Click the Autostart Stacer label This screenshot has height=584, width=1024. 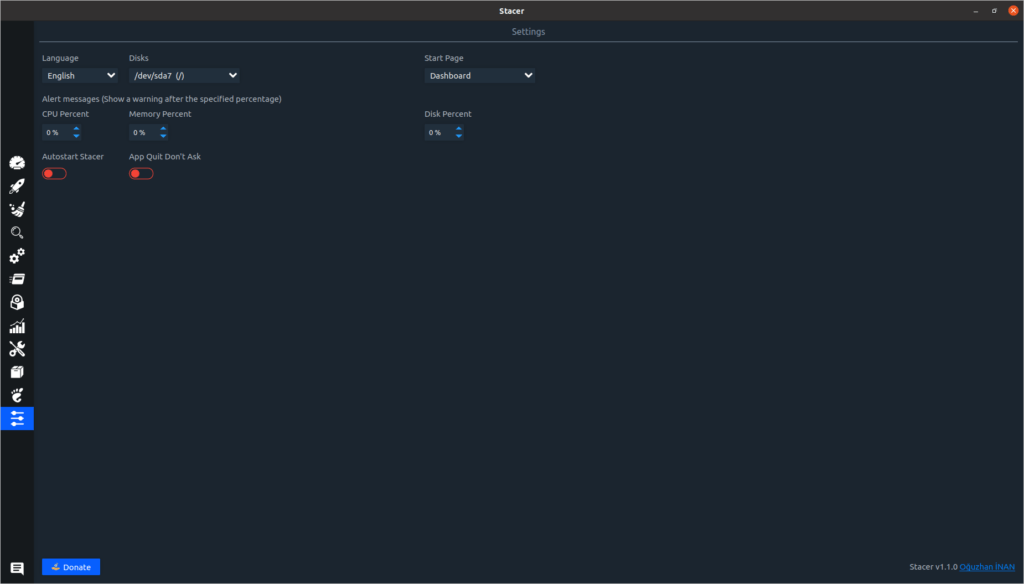(x=72, y=157)
